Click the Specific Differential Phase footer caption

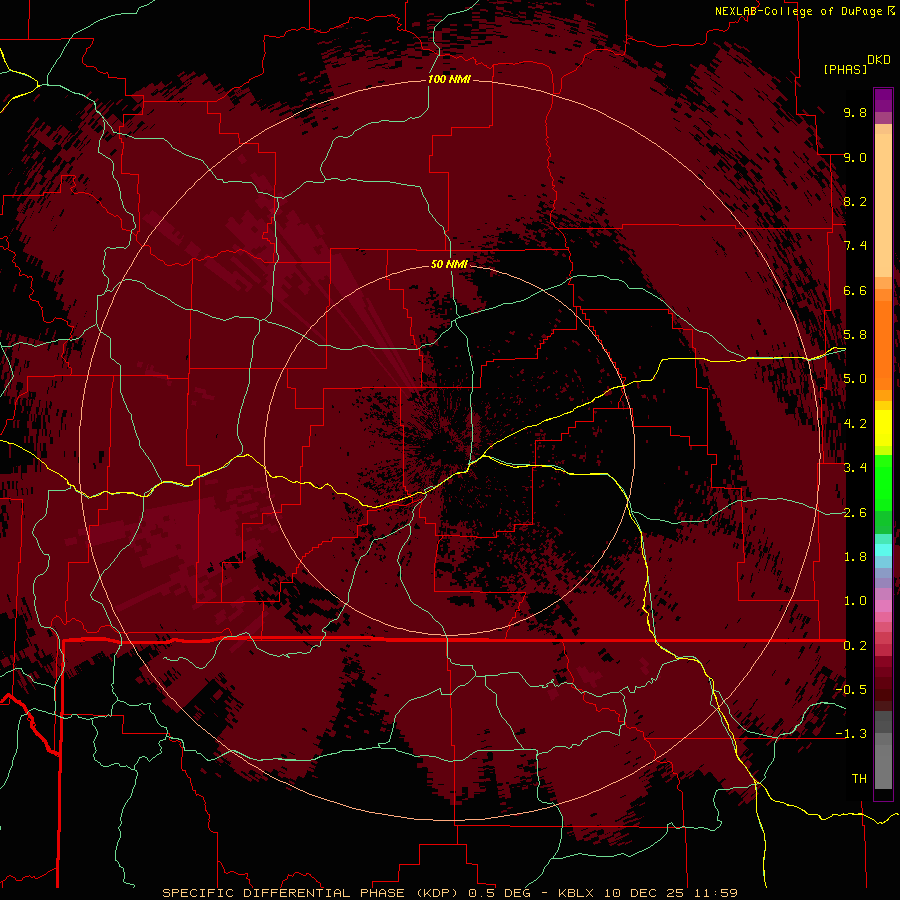tap(450, 893)
